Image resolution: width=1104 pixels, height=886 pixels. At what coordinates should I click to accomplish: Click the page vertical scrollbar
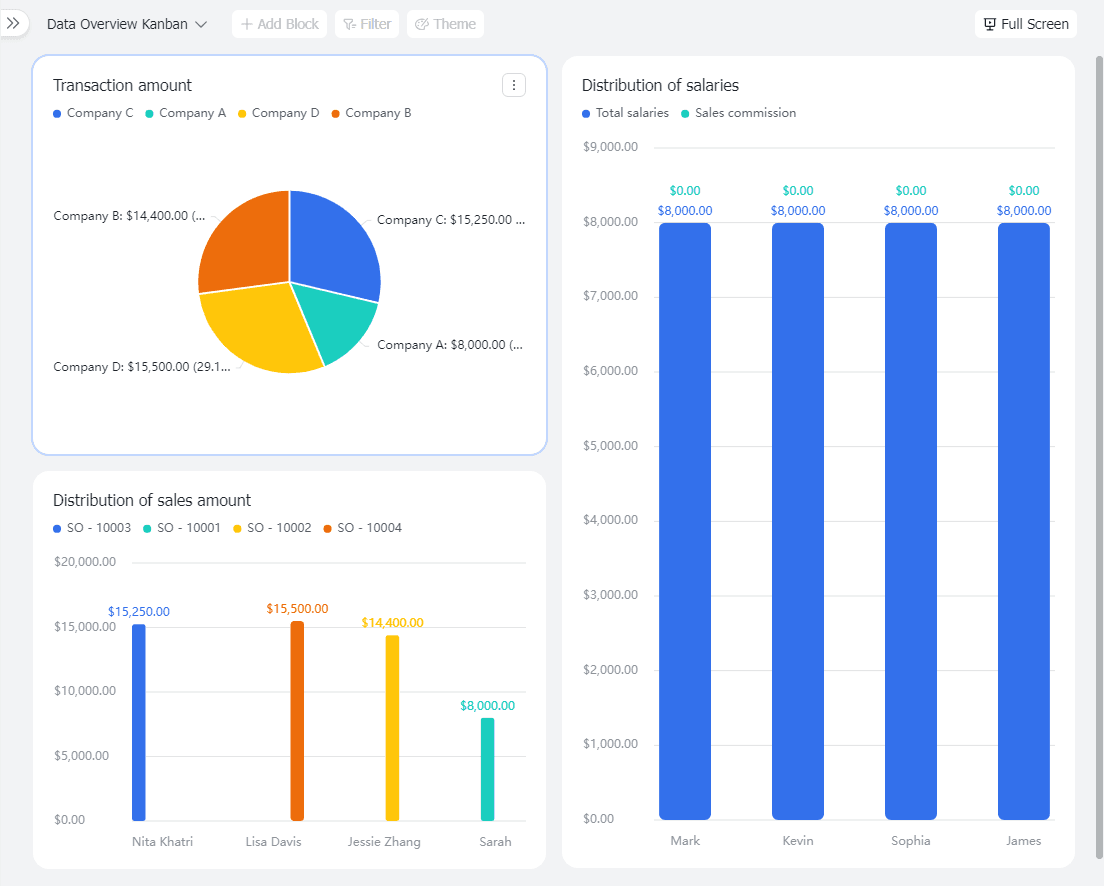coord(1099,458)
